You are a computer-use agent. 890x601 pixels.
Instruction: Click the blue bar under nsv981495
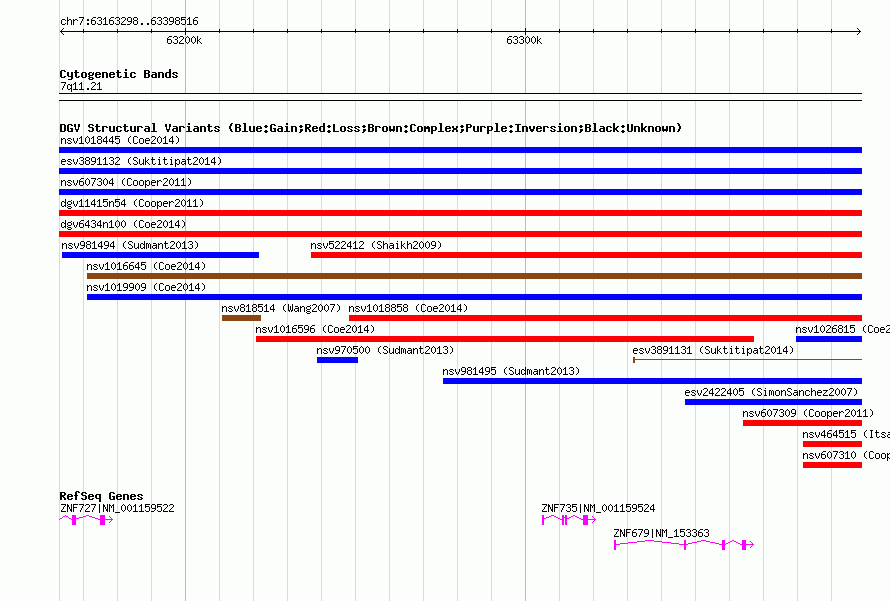pyautogui.click(x=652, y=381)
